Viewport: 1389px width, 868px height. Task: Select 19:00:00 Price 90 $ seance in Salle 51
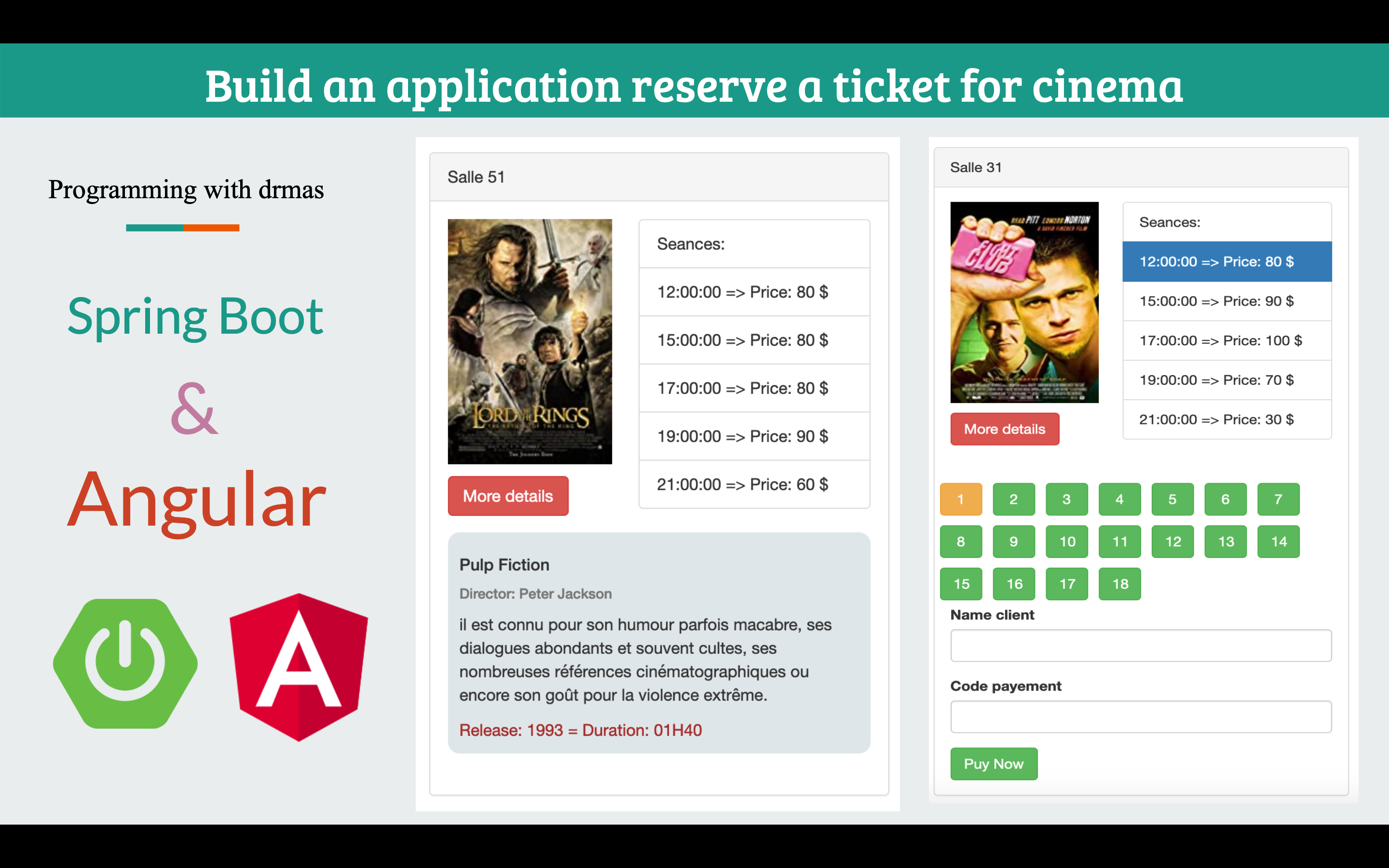pyautogui.click(x=754, y=436)
